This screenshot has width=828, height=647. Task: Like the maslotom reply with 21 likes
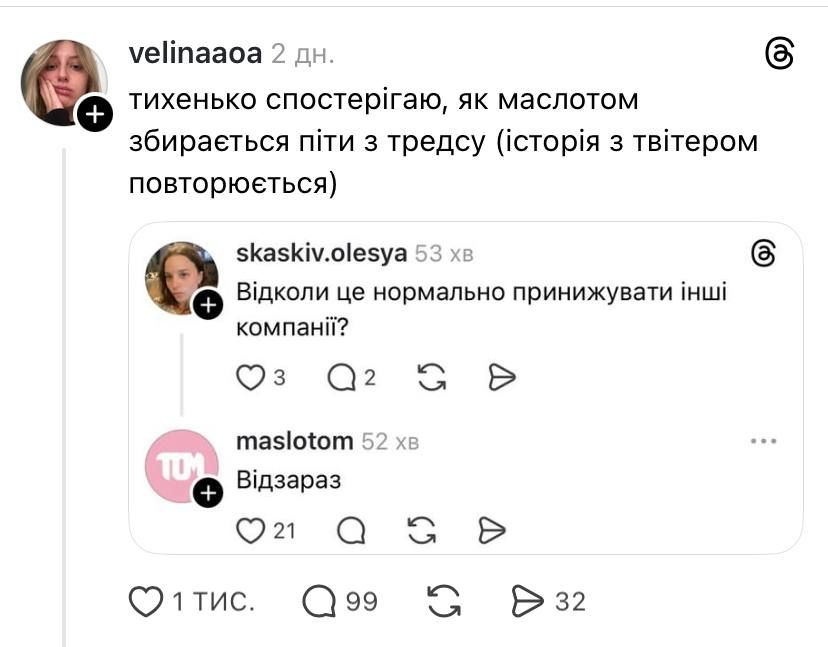[250, 530]
